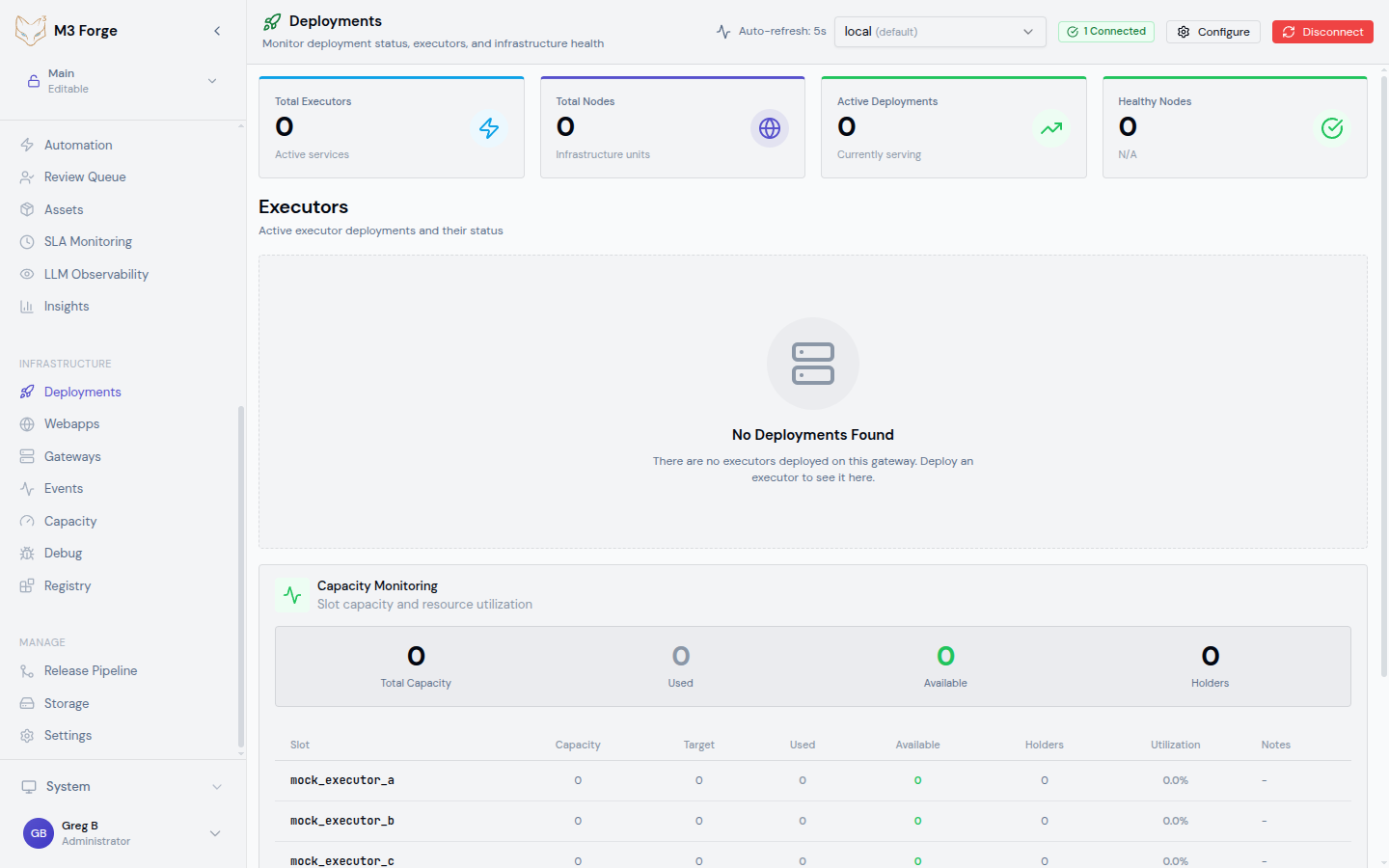Collapse the sidebar with the chevron arrow

click(x=217, y=30)
